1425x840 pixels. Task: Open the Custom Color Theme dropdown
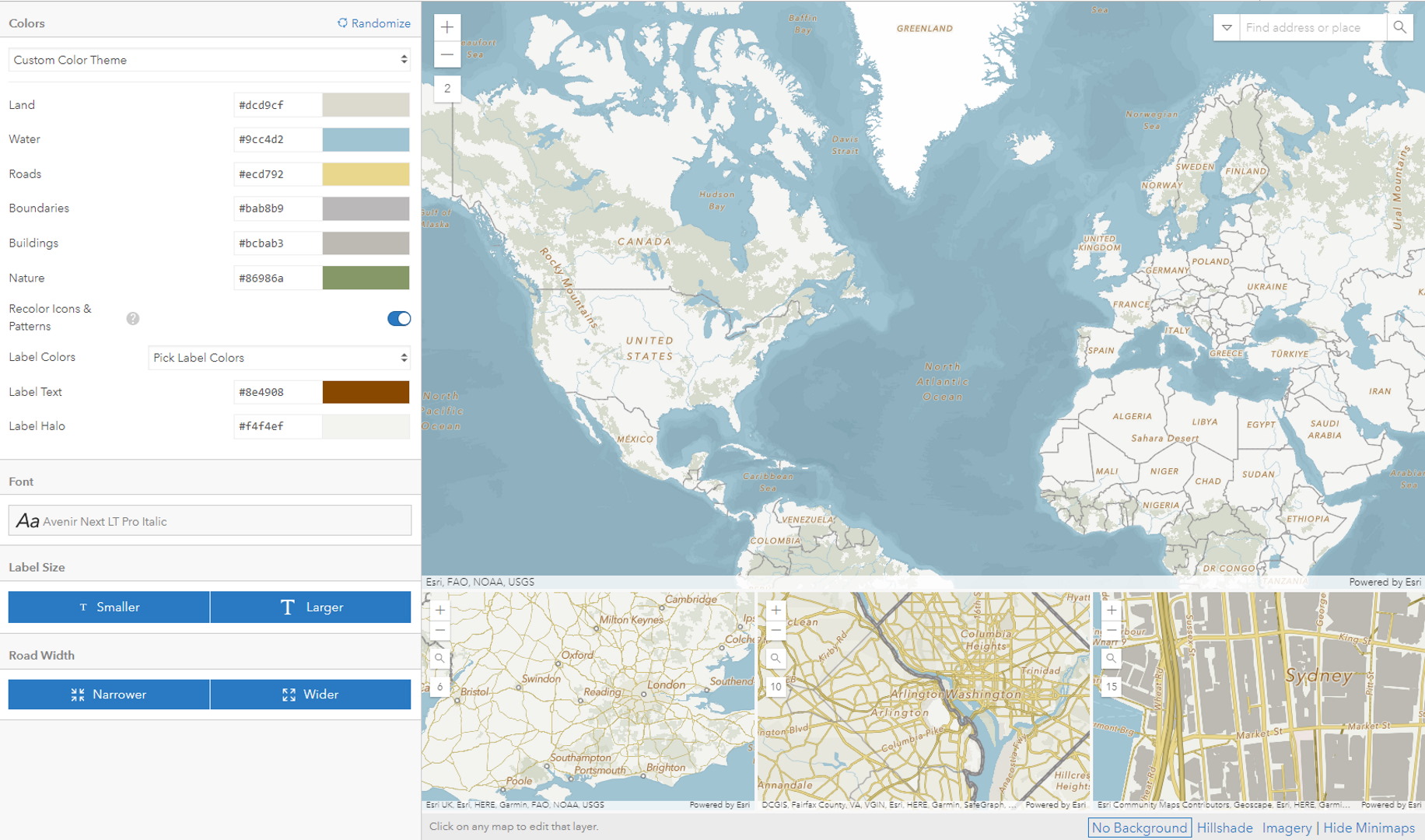tap(208, 59)
